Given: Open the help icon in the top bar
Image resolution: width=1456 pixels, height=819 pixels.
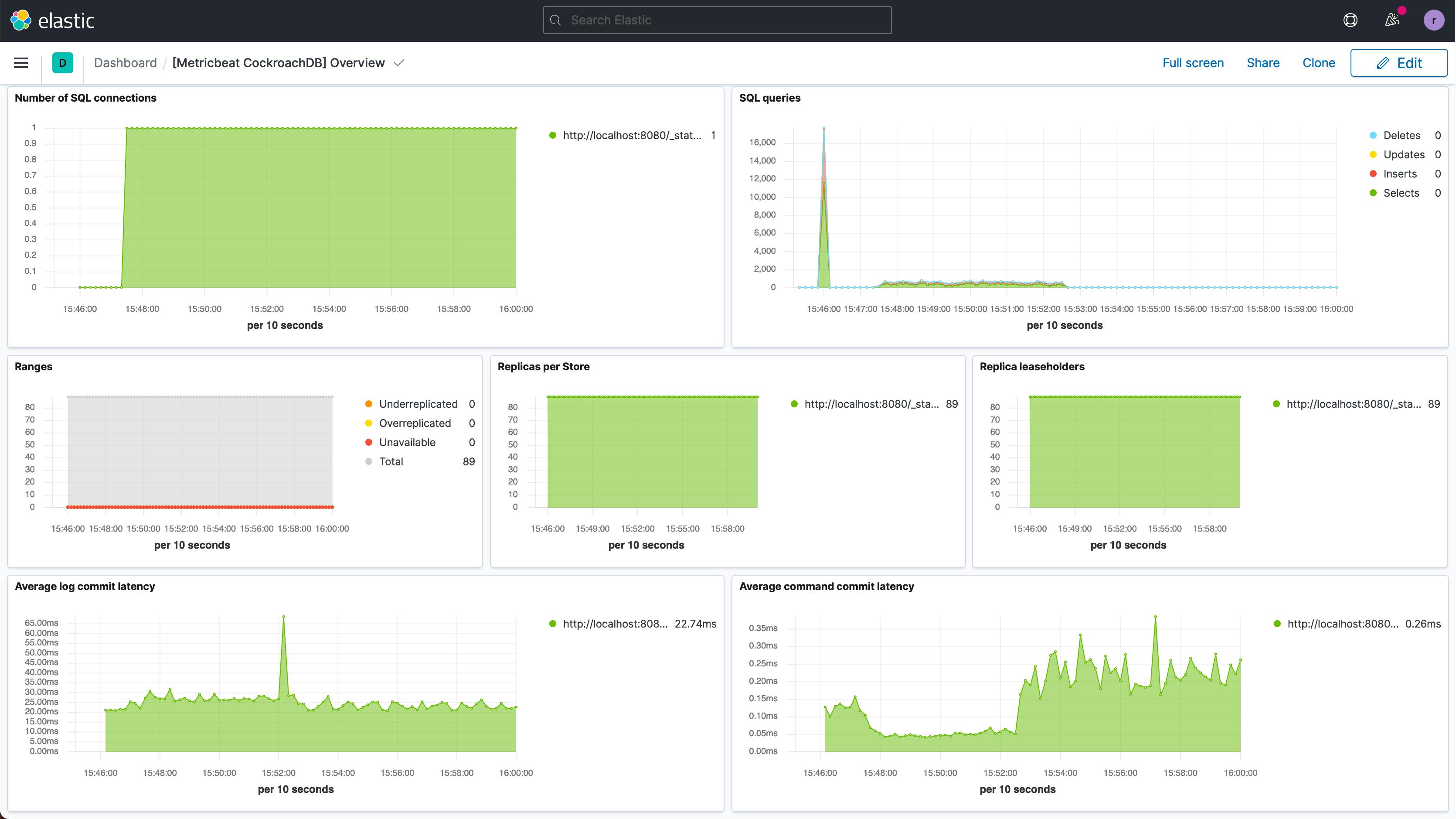Looking at the screenshot, I should [x=1351, y=20].
